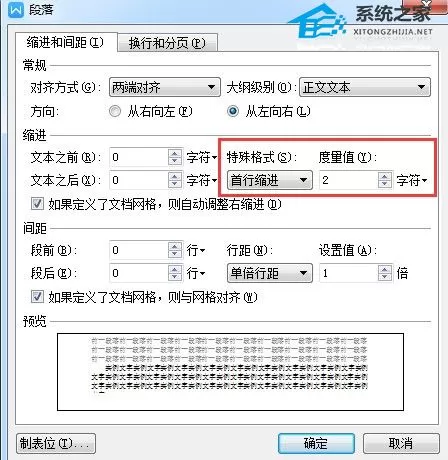Viewport: 448px width, 460px height.
Task: Open 对齐方式 dropdown showing 两端对齐
Action: 165,87
